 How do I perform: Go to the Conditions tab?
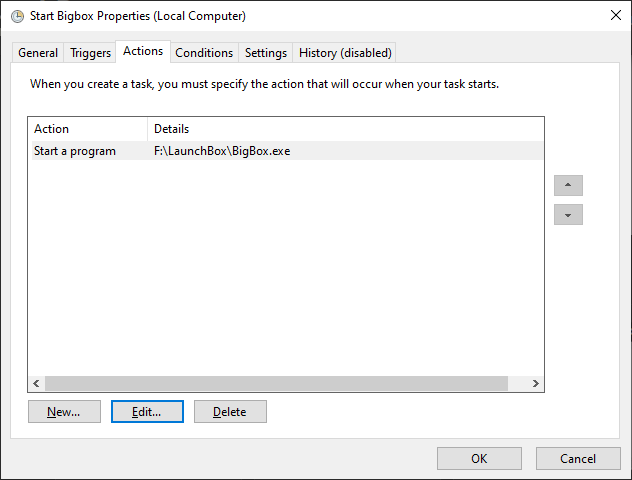click(x=204, y=53)
